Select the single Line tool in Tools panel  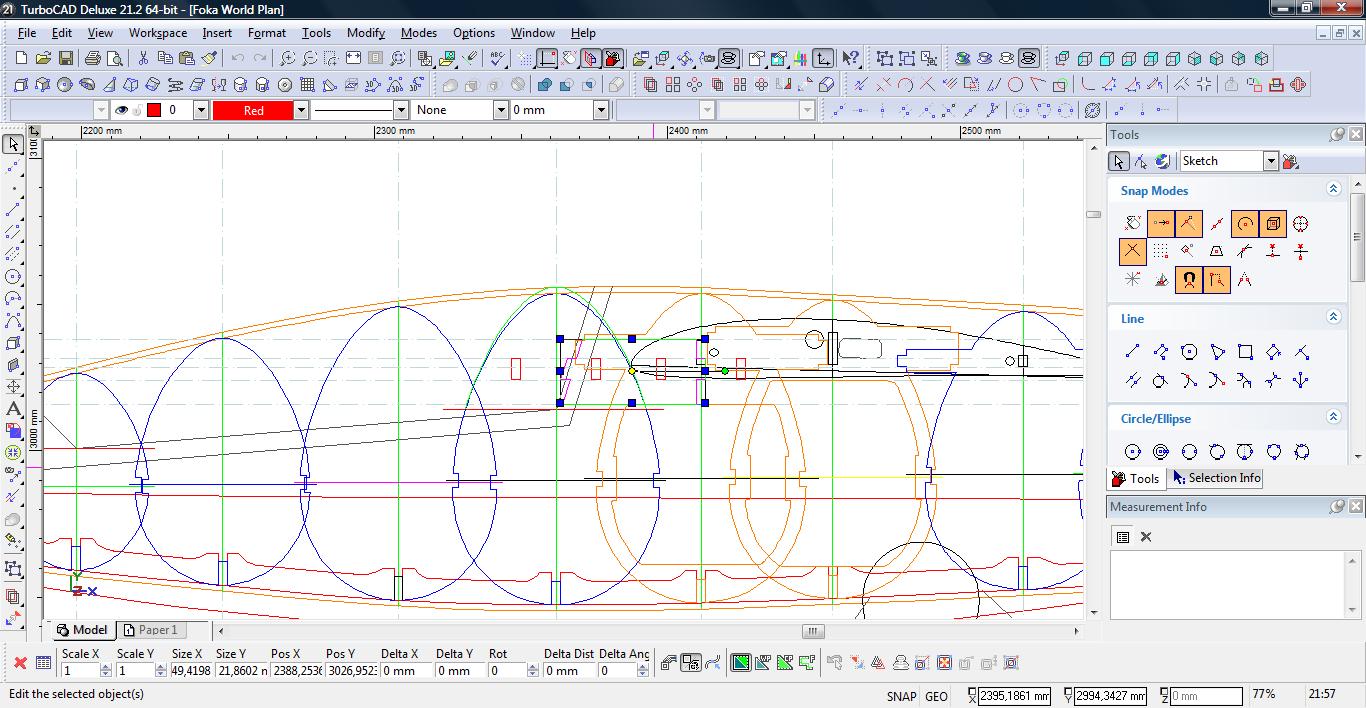[x=1132, y=352]
